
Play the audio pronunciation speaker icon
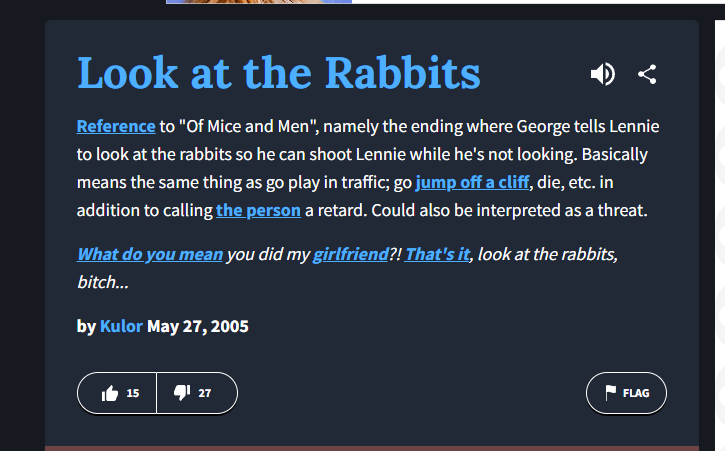click(x=602, y=73)
